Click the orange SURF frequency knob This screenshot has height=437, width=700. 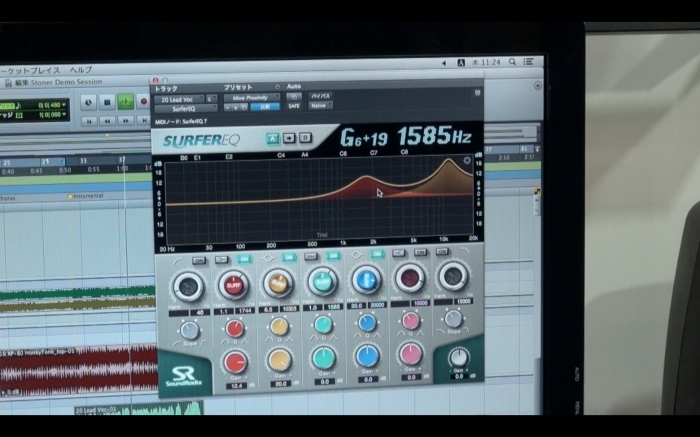point(278,283)
